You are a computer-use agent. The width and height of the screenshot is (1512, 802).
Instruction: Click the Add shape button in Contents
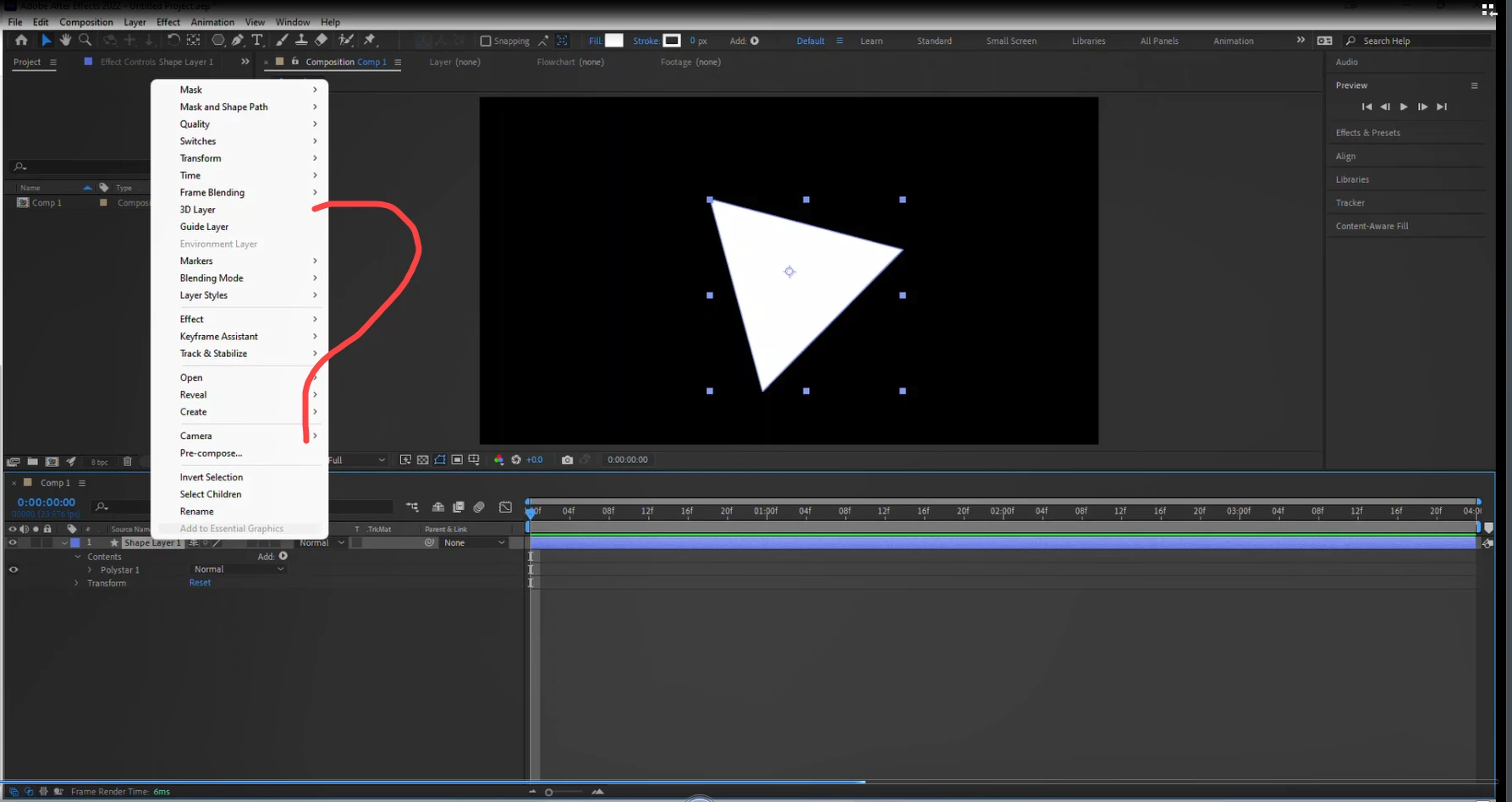pos(283,556)
